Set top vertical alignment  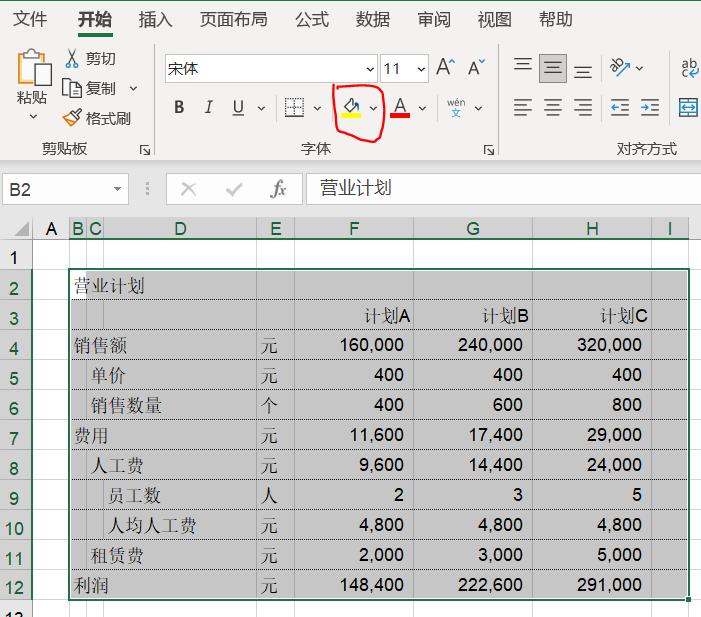523,64
